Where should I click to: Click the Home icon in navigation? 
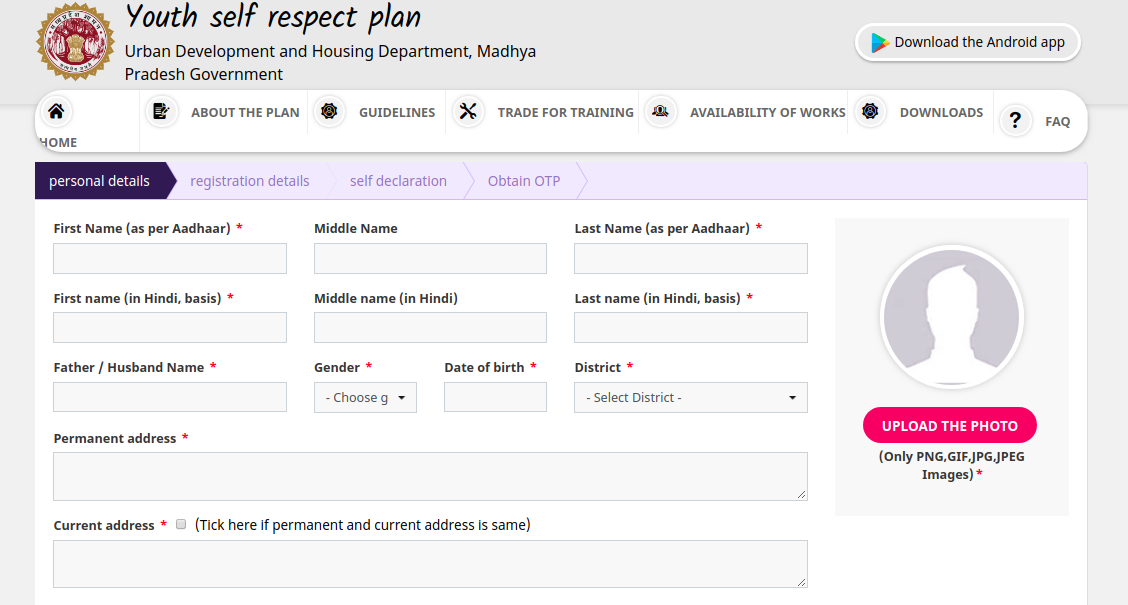pyautogui.click(x=56, y=112)
